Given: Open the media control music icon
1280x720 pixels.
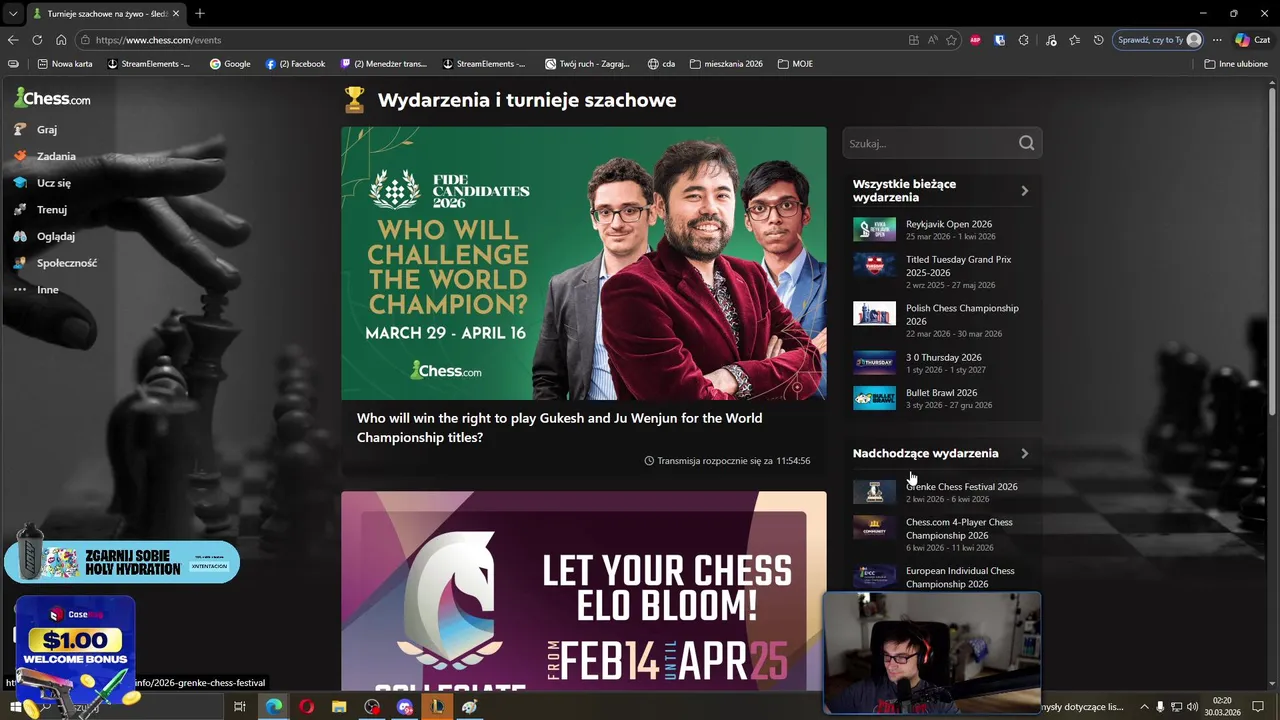Looking at the screenshot, I should [x=1050, y=40].
